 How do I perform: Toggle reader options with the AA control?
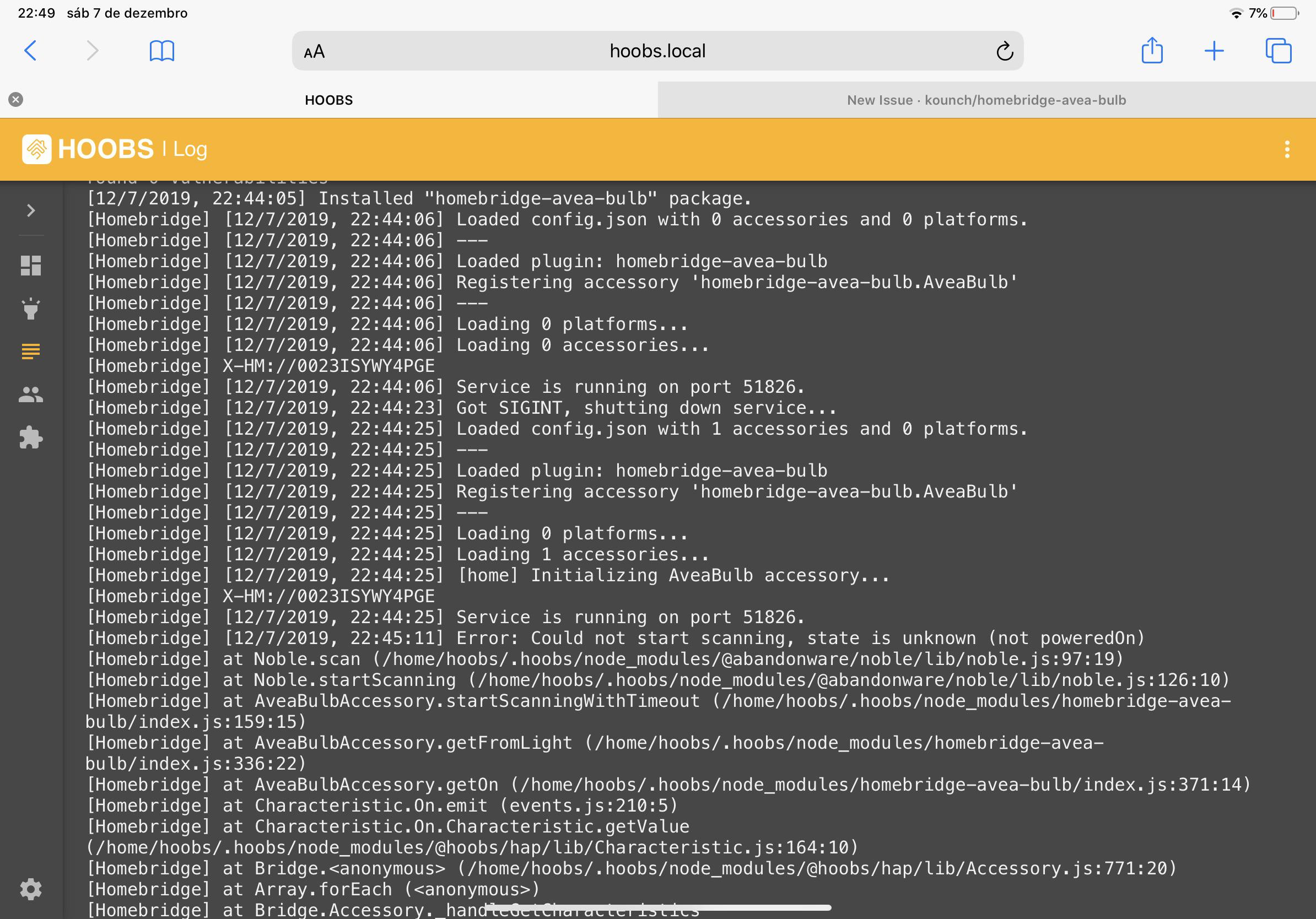(313, 51)
